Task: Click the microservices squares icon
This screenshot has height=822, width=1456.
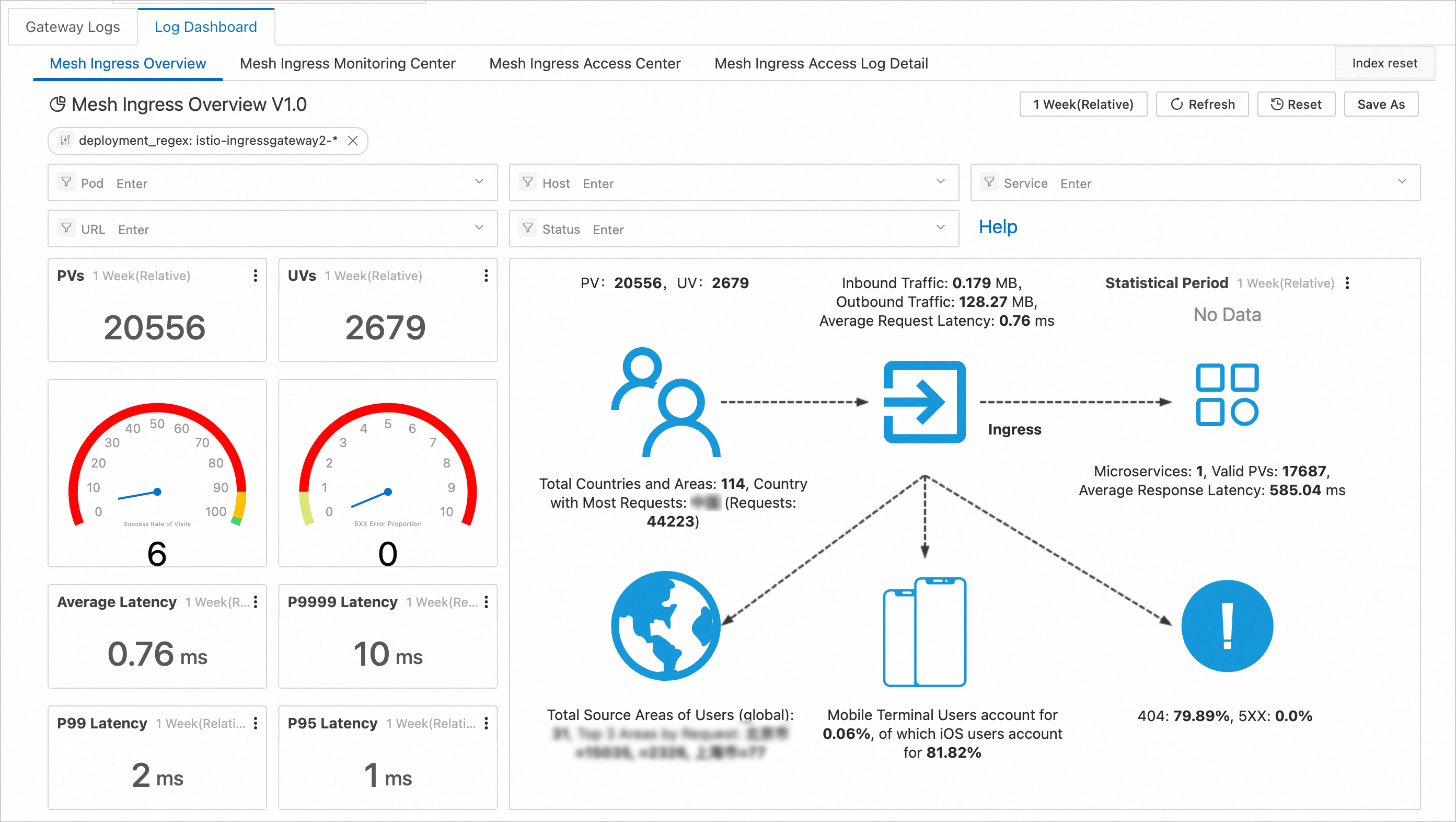Action: tap(1227, 394)
